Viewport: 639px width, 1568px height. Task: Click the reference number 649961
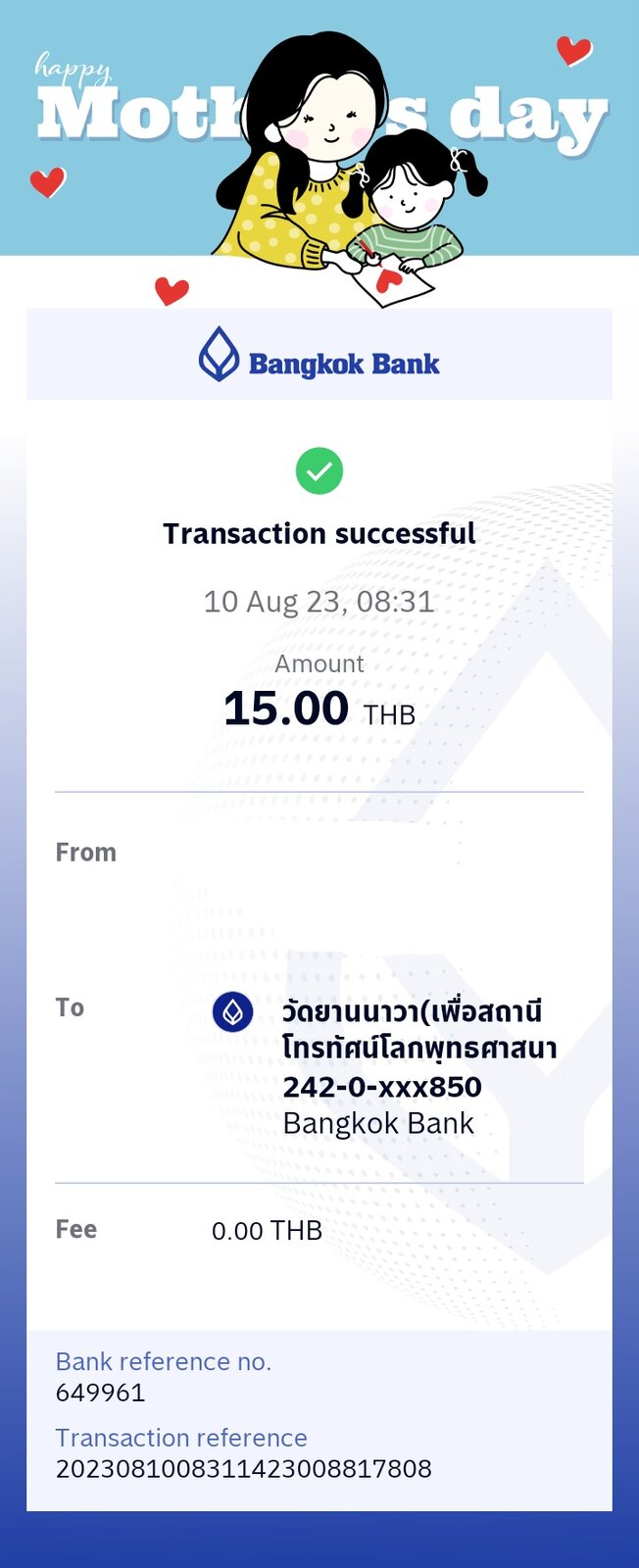[x=101, y=1393]
